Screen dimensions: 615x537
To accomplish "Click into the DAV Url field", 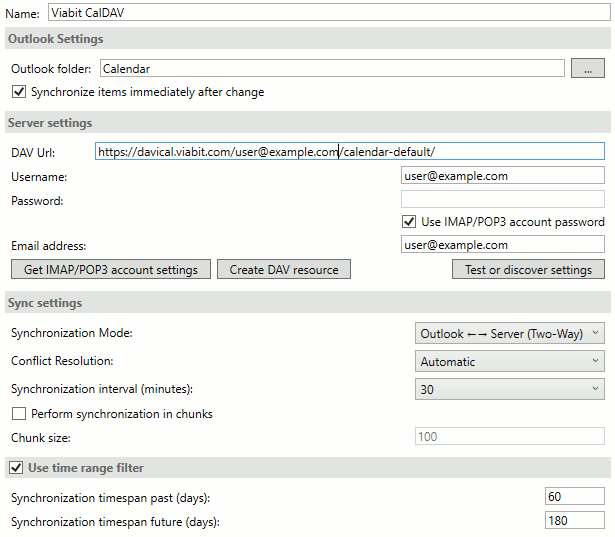I will pyautogui.click(x=349, y=151).
